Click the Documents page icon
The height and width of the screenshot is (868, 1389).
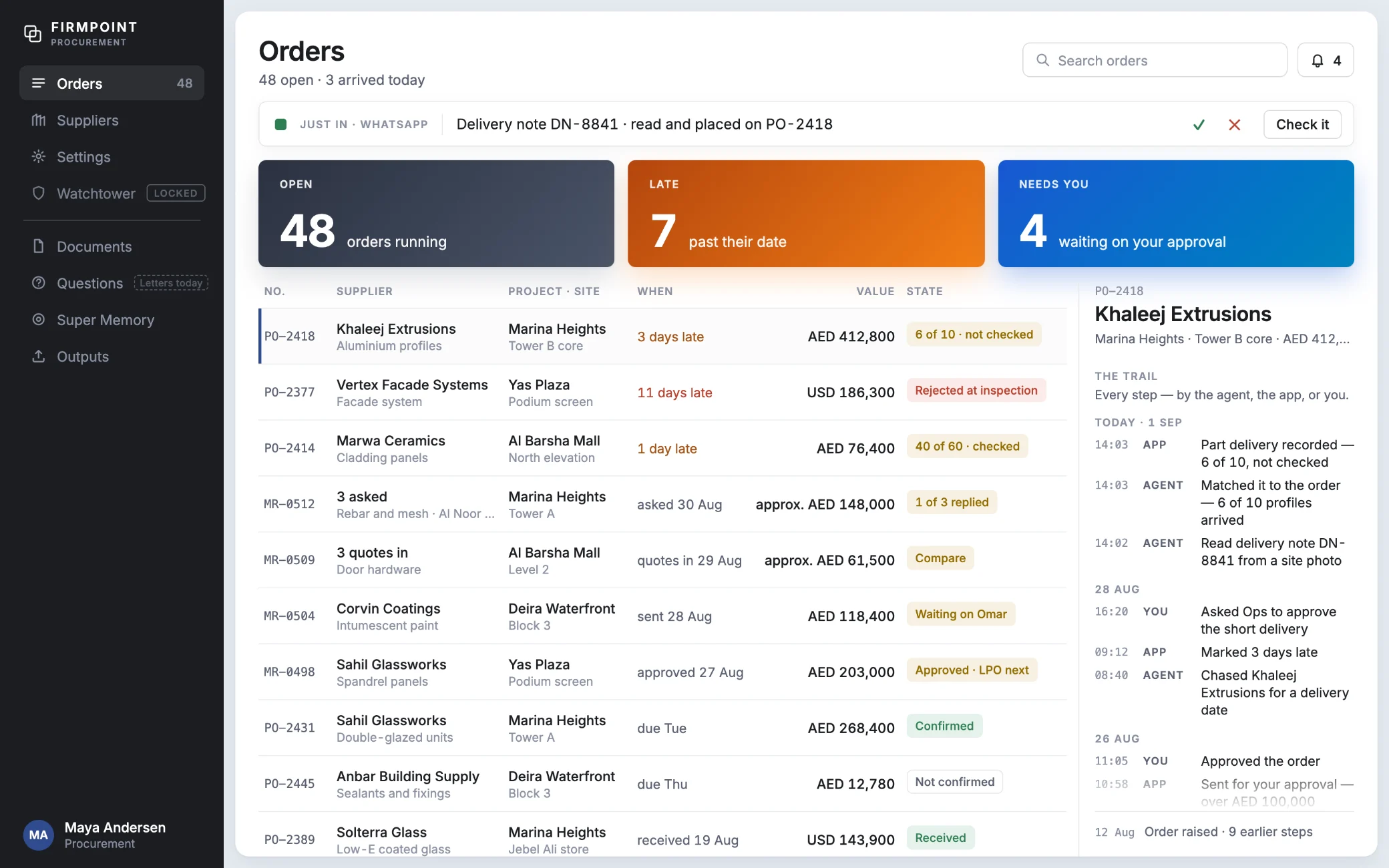coord(39,246)
